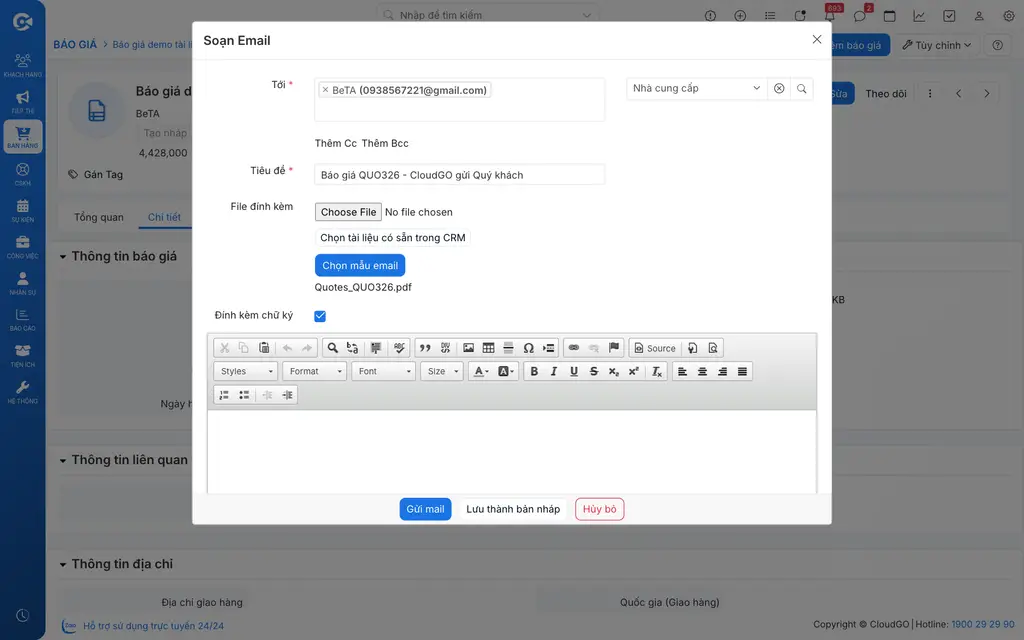Click 'Lưu thành bản nháp' button
Viewport: 1024px width, 640px height.
click(x=513, y=509)
